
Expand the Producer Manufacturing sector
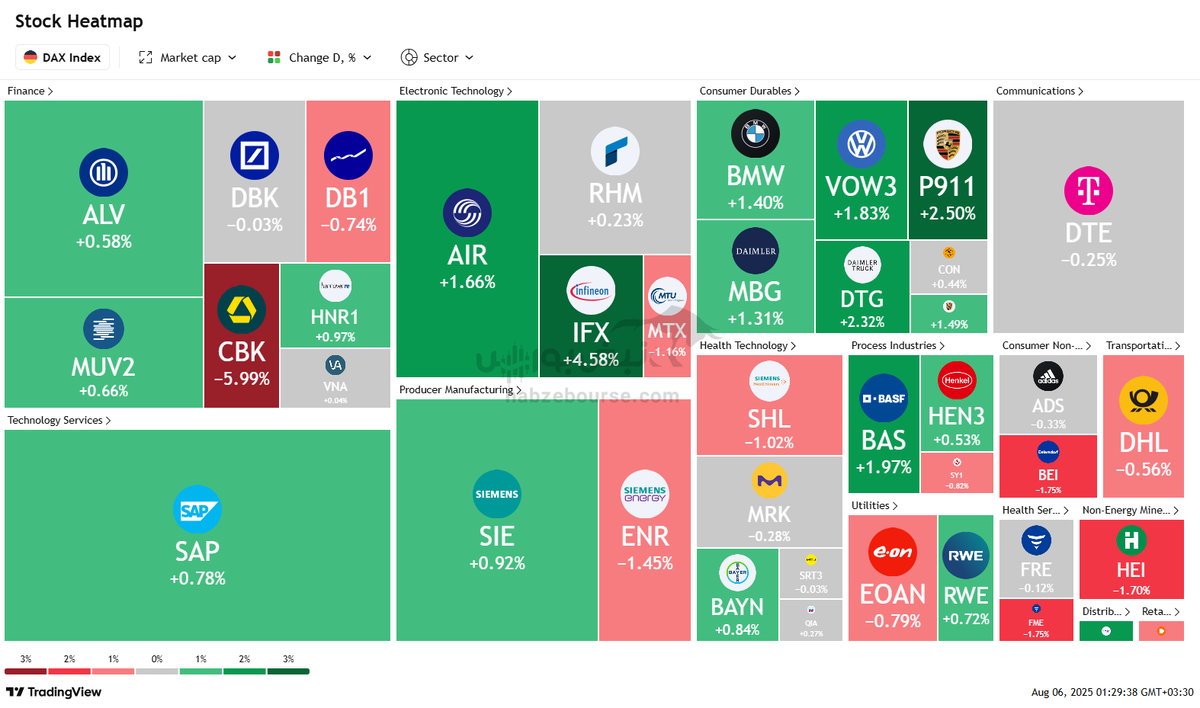click(x=460, y=389)
